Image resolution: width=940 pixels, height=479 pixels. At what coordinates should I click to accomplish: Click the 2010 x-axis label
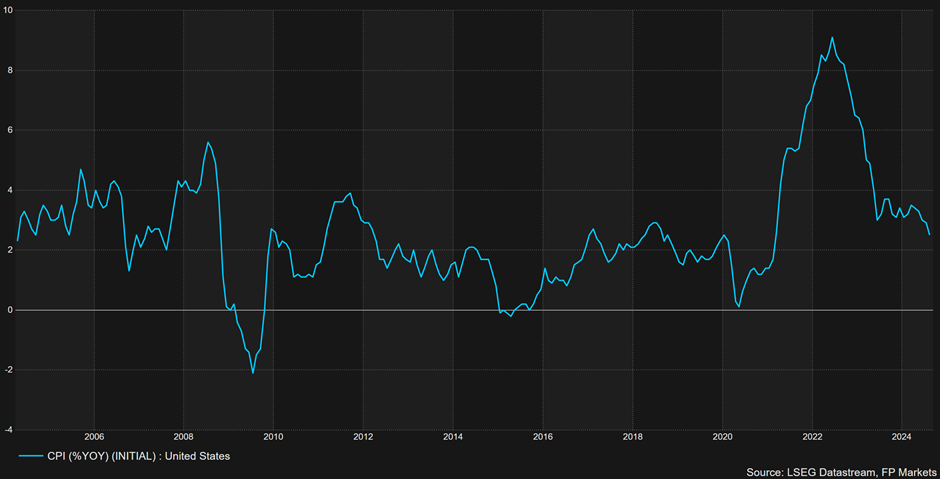[274, 436]
